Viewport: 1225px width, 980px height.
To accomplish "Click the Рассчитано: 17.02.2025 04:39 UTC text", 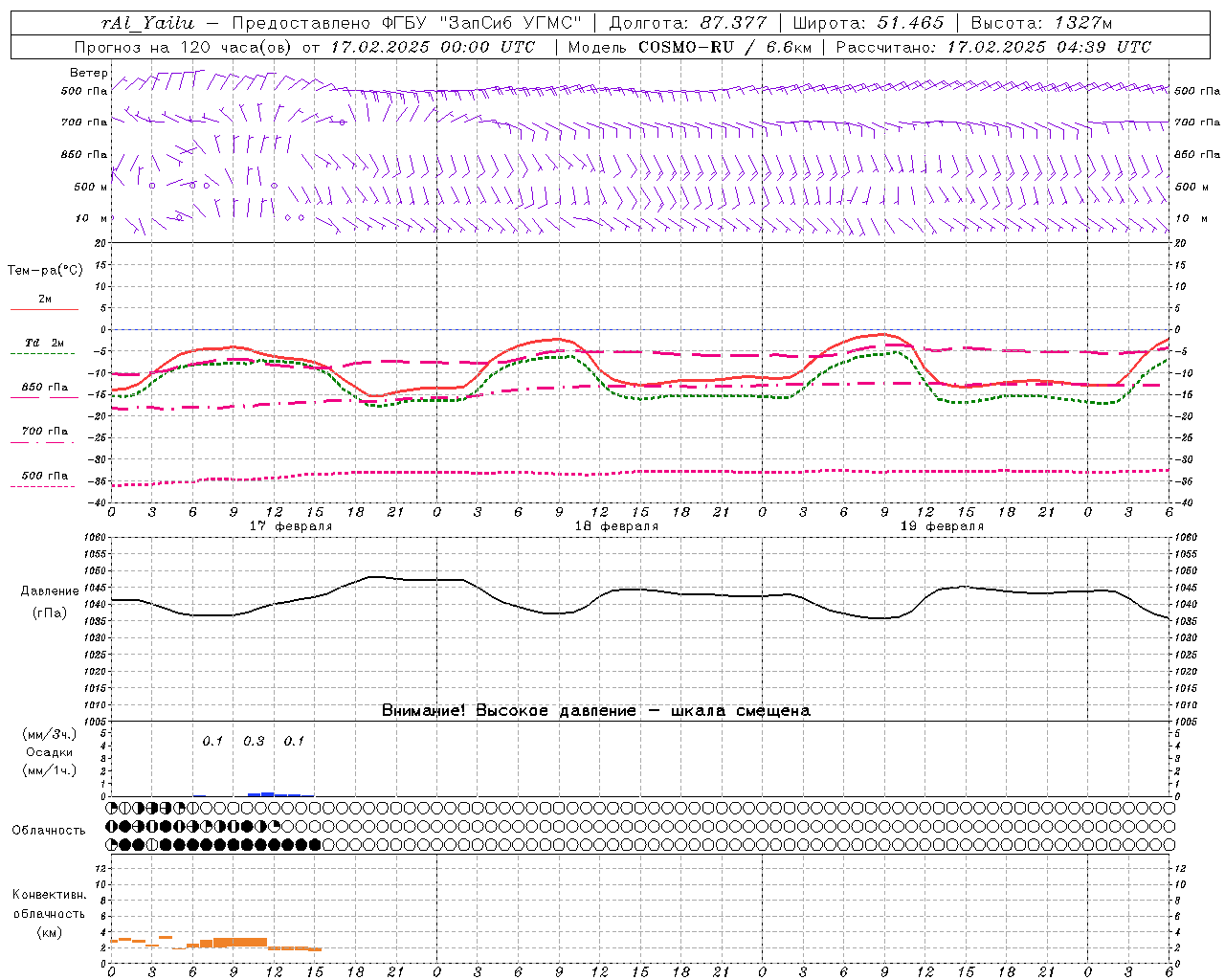I will point(993,47).
